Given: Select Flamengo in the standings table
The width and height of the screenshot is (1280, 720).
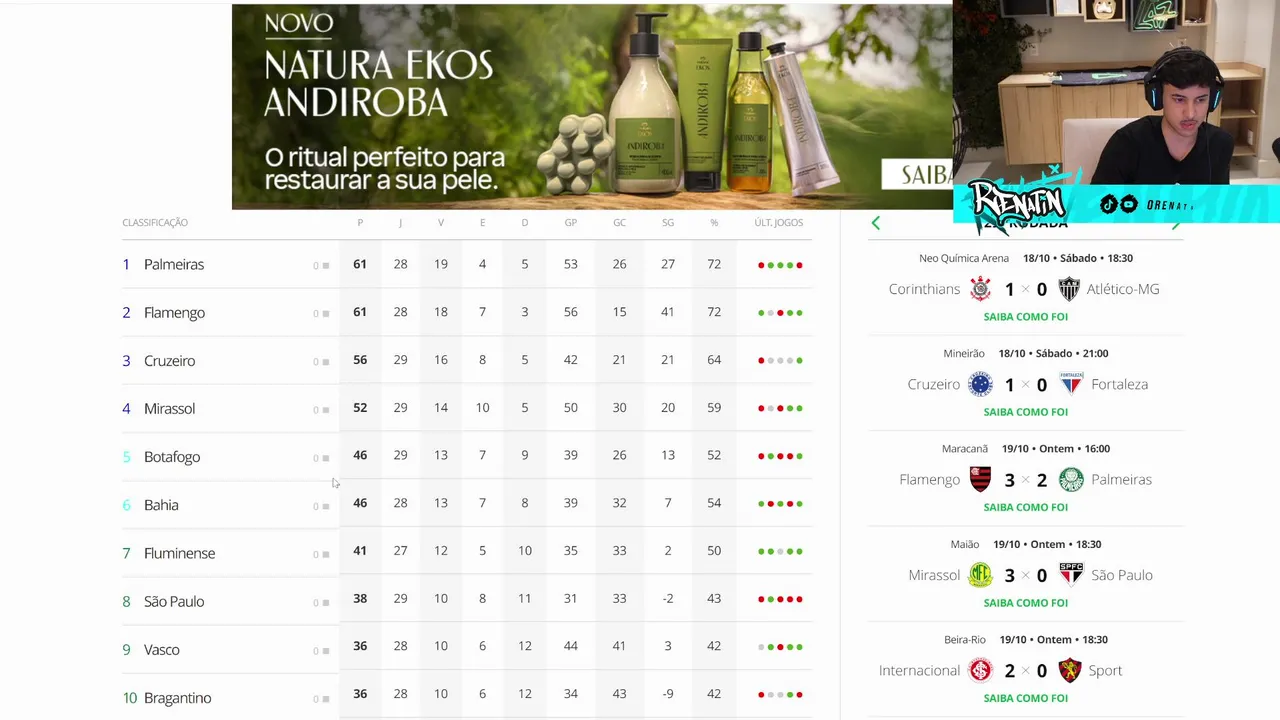Looking at the screenshot, I should pyautogui.click(x=174, y=312).
